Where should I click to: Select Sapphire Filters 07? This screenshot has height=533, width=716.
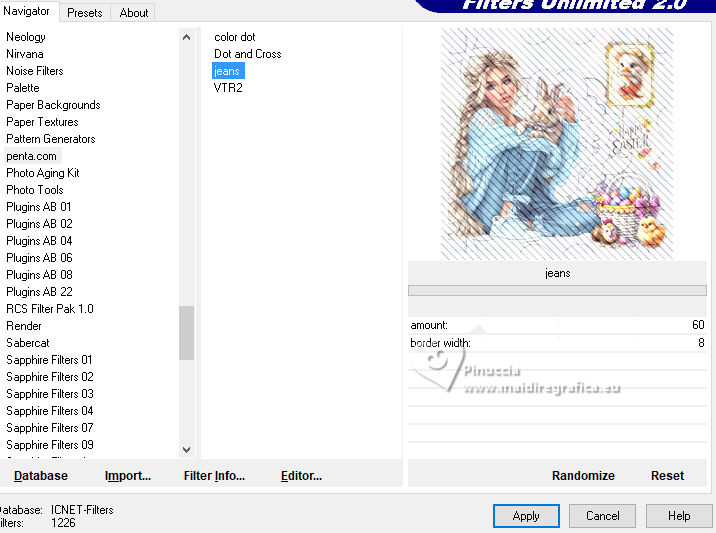pyautogui.click(x=50, y=428)
